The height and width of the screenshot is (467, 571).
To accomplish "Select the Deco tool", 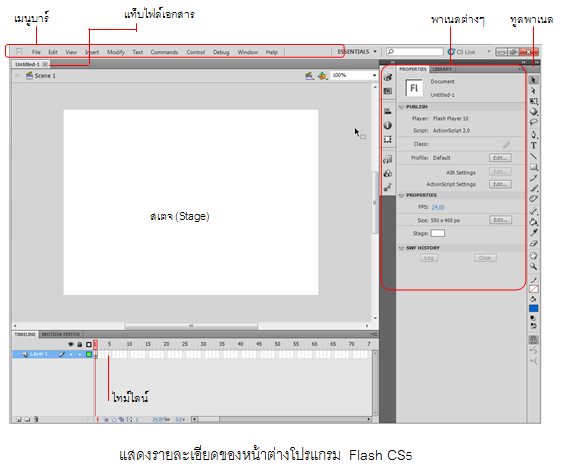I will (533, 199).
